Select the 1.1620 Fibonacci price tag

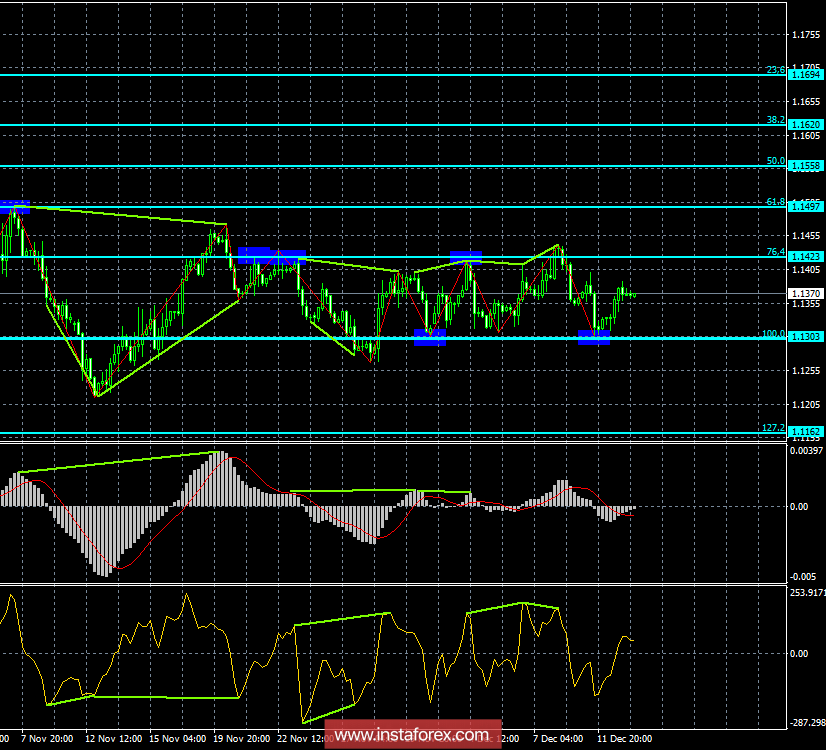click(805, 125)
